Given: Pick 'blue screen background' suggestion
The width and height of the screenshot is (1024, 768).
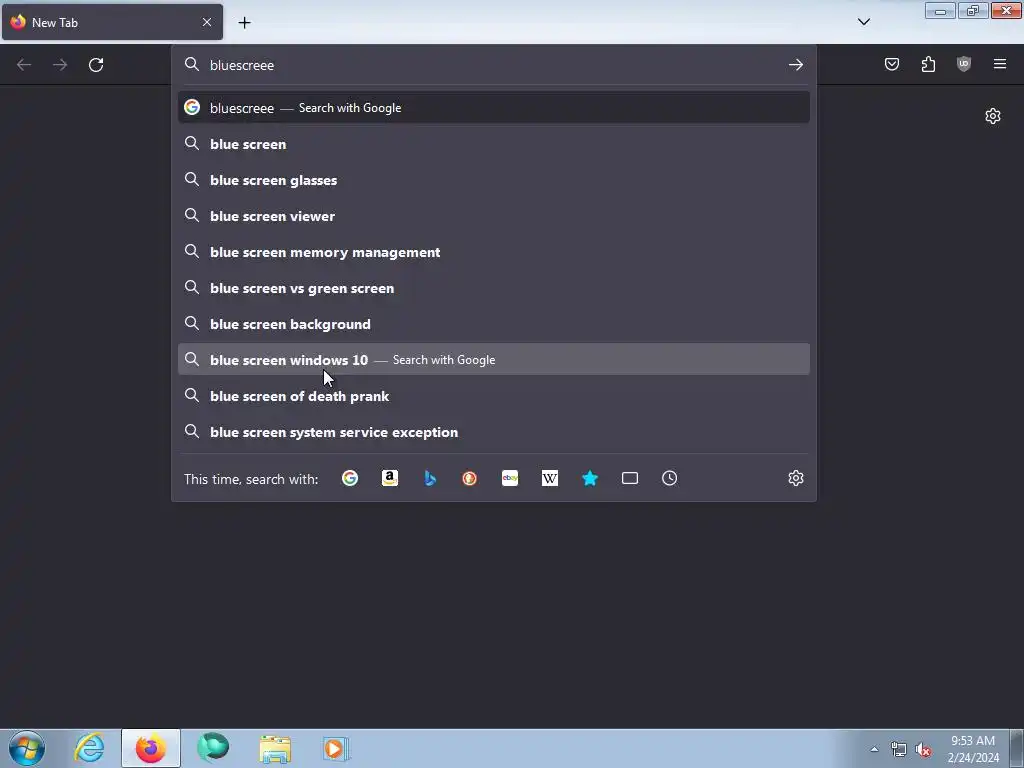Looking at the screenshot, I should tap(494, 324).
